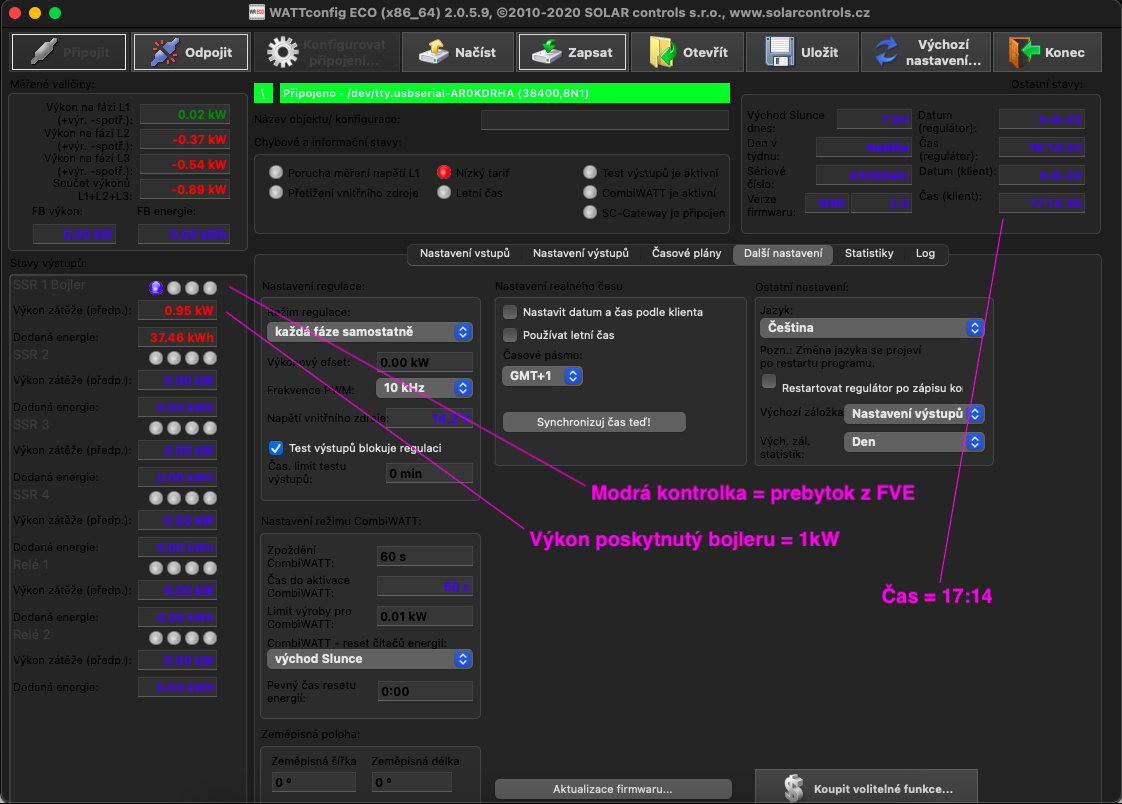Click the Letní čas status indicator

click(444, 192)
